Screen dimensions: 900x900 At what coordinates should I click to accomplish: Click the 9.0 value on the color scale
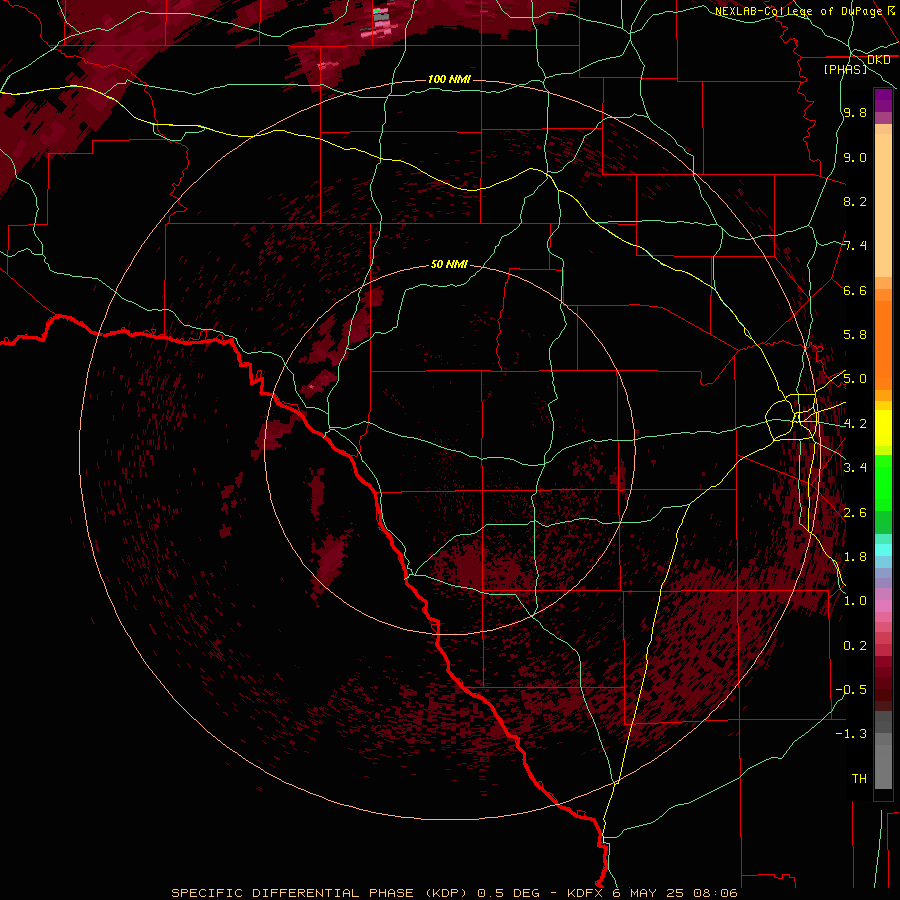click(x=855, y=157)
